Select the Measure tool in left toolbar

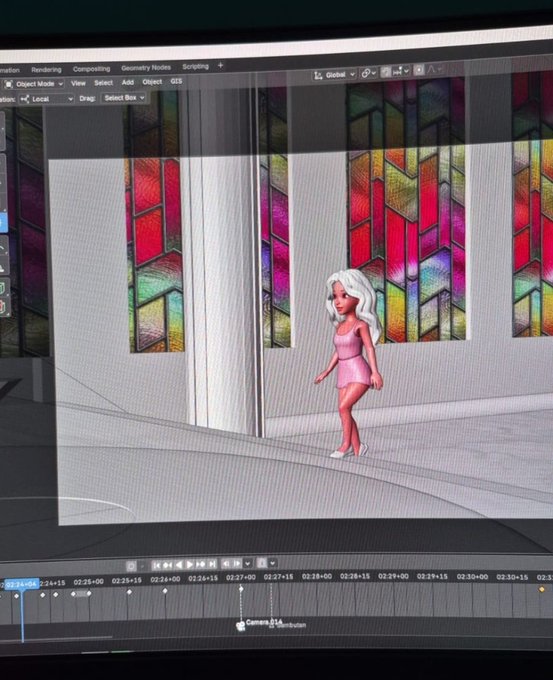tap(3, 268)
